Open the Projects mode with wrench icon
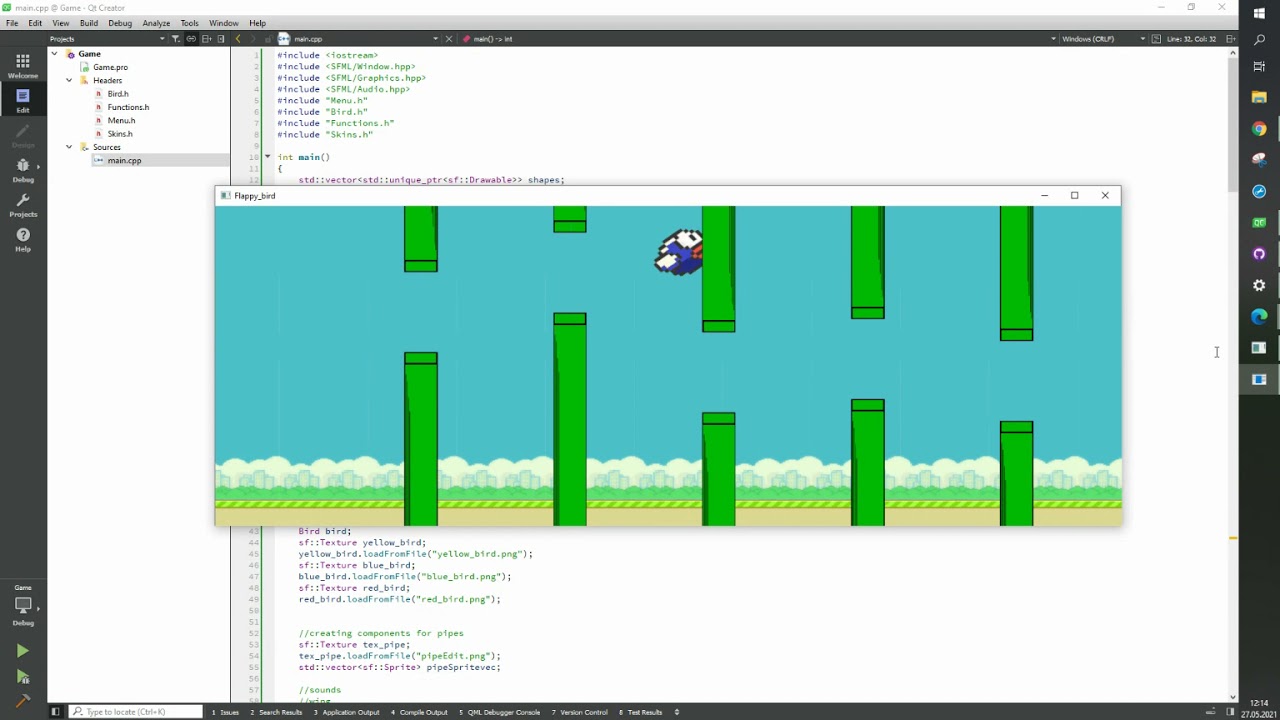 pos(22,205)
